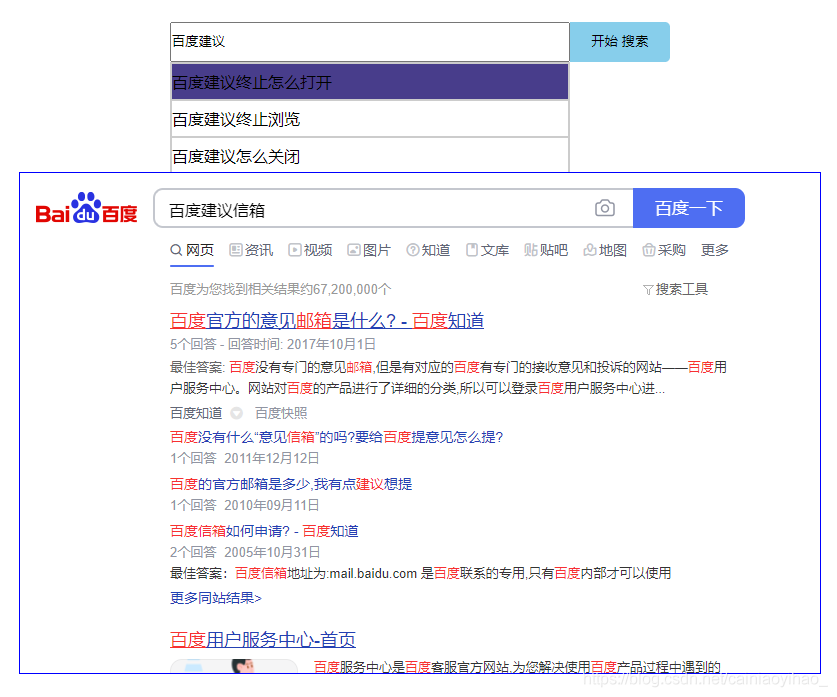Switch to the 采购 tab
This screenshot has height=697, width=837.
pyautogui.click(x=664, y=250)
